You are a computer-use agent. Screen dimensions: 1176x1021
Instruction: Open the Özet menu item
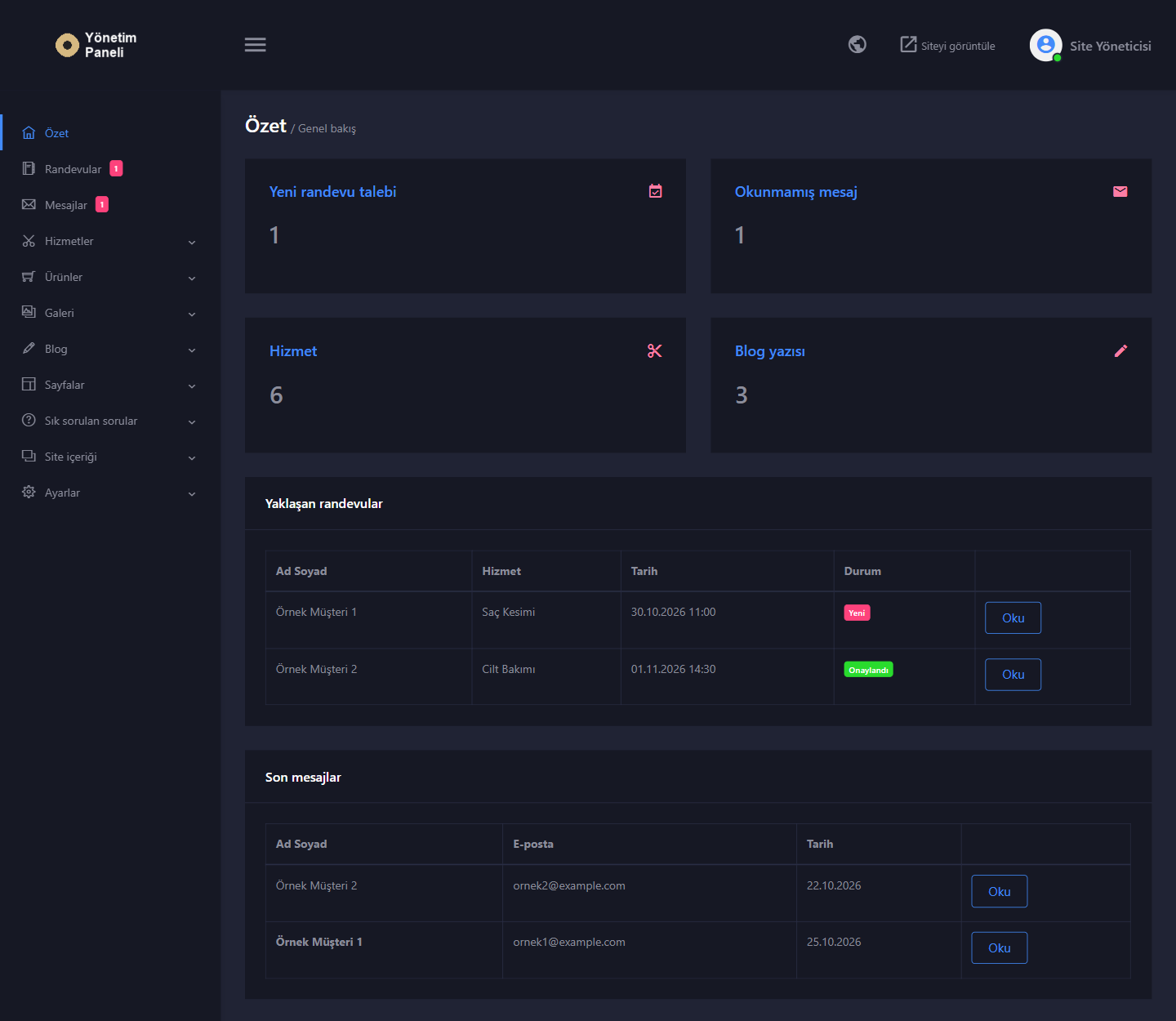[110, 132]
